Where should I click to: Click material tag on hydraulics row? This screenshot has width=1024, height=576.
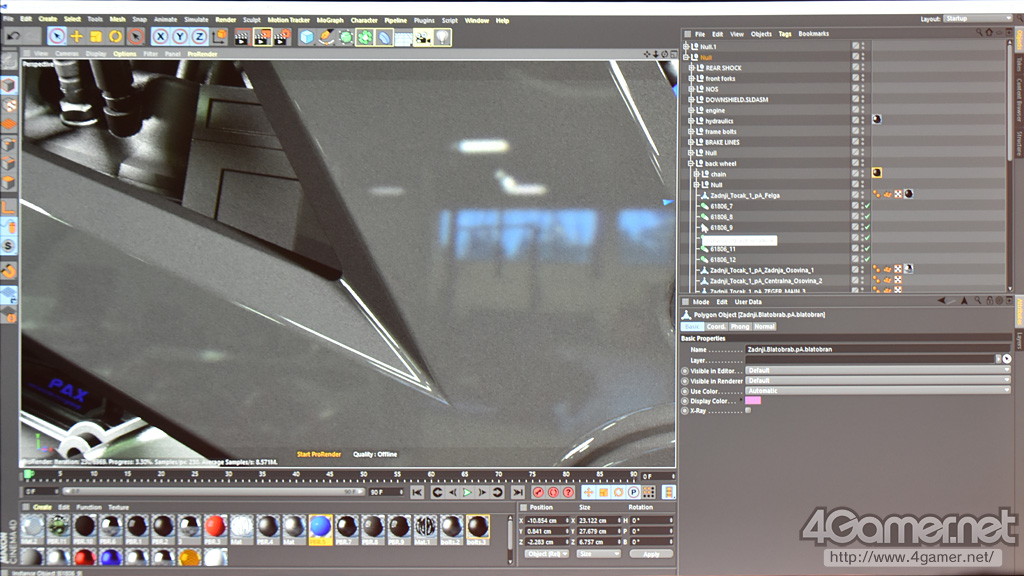(877, 120)
